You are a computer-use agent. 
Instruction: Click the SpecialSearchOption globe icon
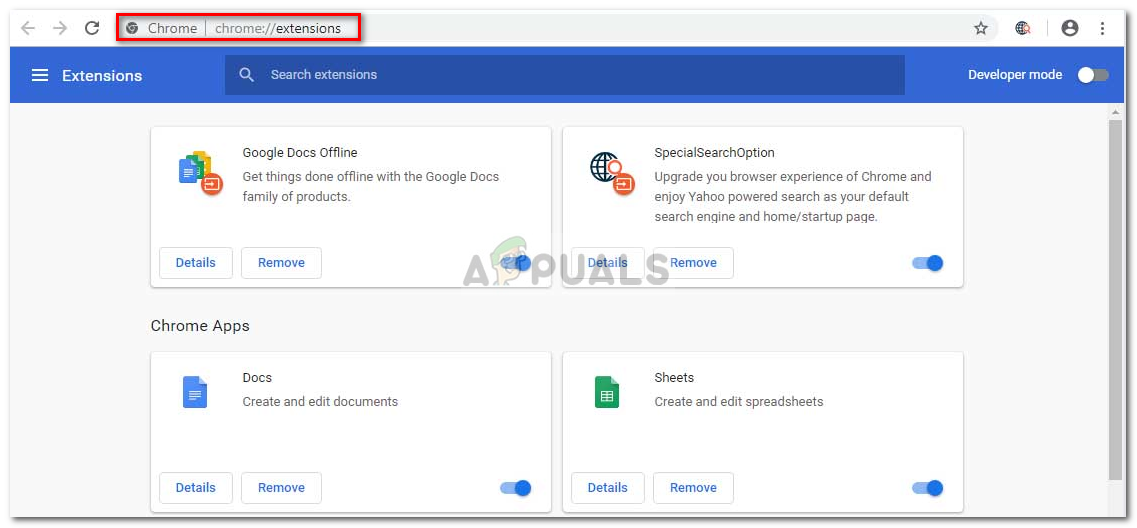[x=612, y=173]
